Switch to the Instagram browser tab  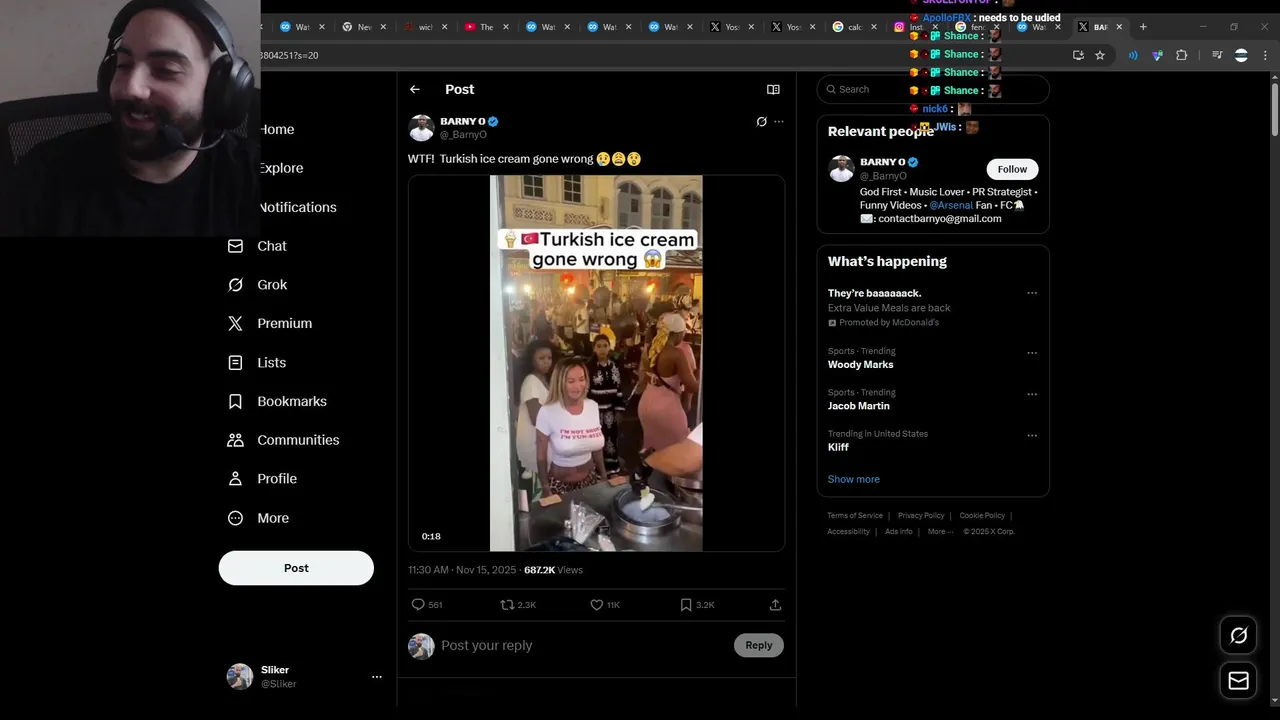click(x=915, y=27)
